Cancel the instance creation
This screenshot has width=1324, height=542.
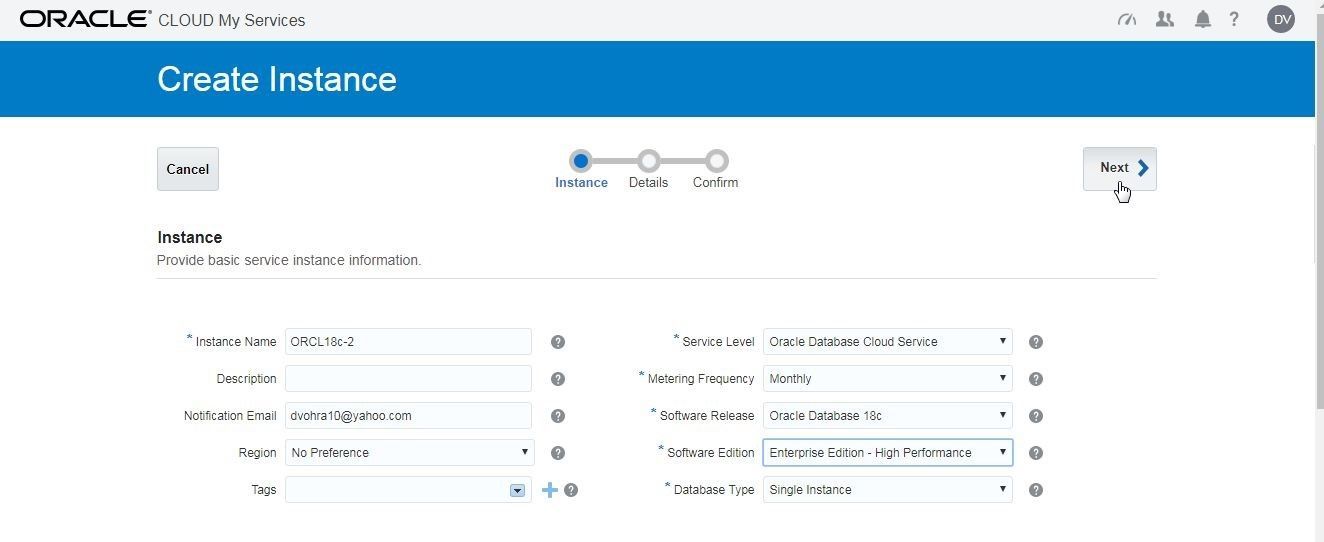pos(188,169)
